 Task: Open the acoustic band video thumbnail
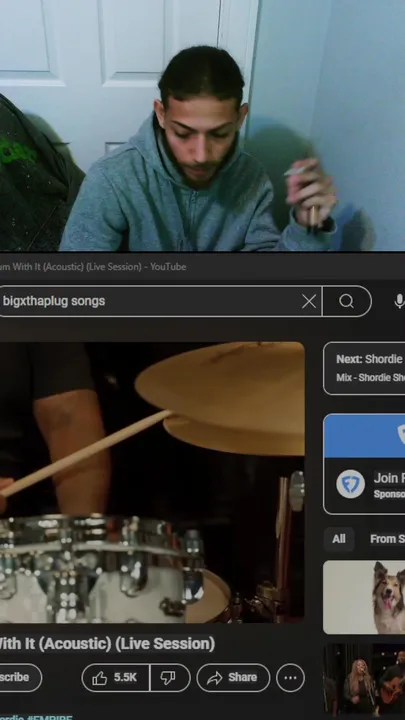tap(364, 681)
